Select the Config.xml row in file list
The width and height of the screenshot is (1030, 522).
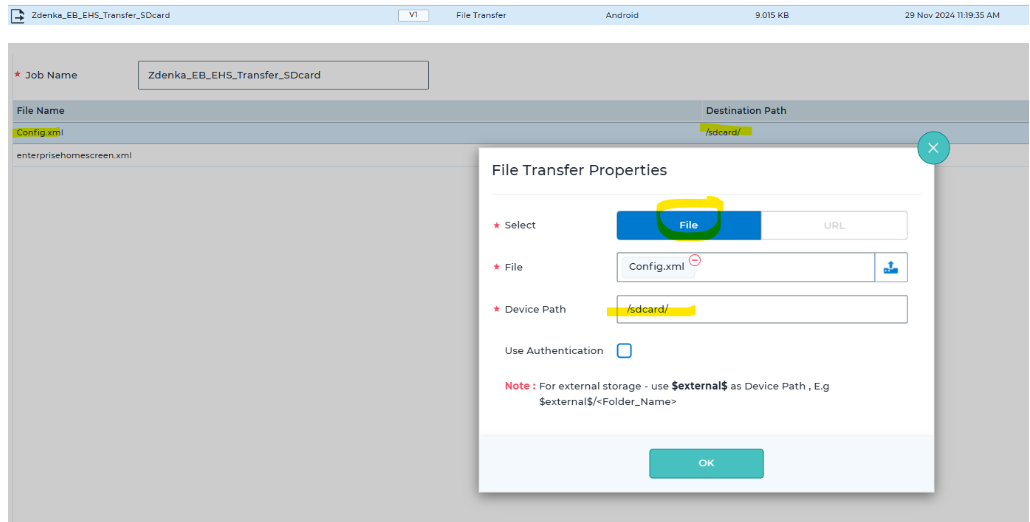pos(520,133)
